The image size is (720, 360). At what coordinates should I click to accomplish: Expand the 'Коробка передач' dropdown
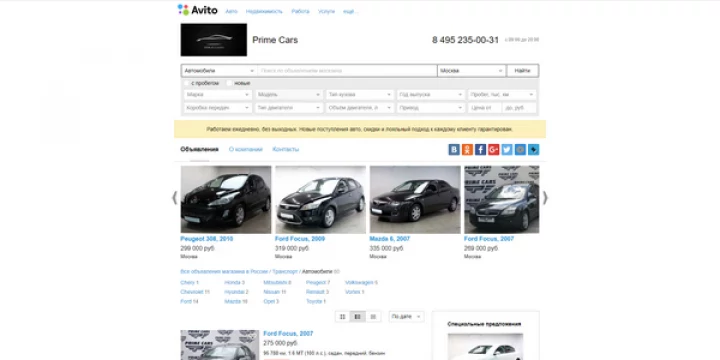[218, 108]
